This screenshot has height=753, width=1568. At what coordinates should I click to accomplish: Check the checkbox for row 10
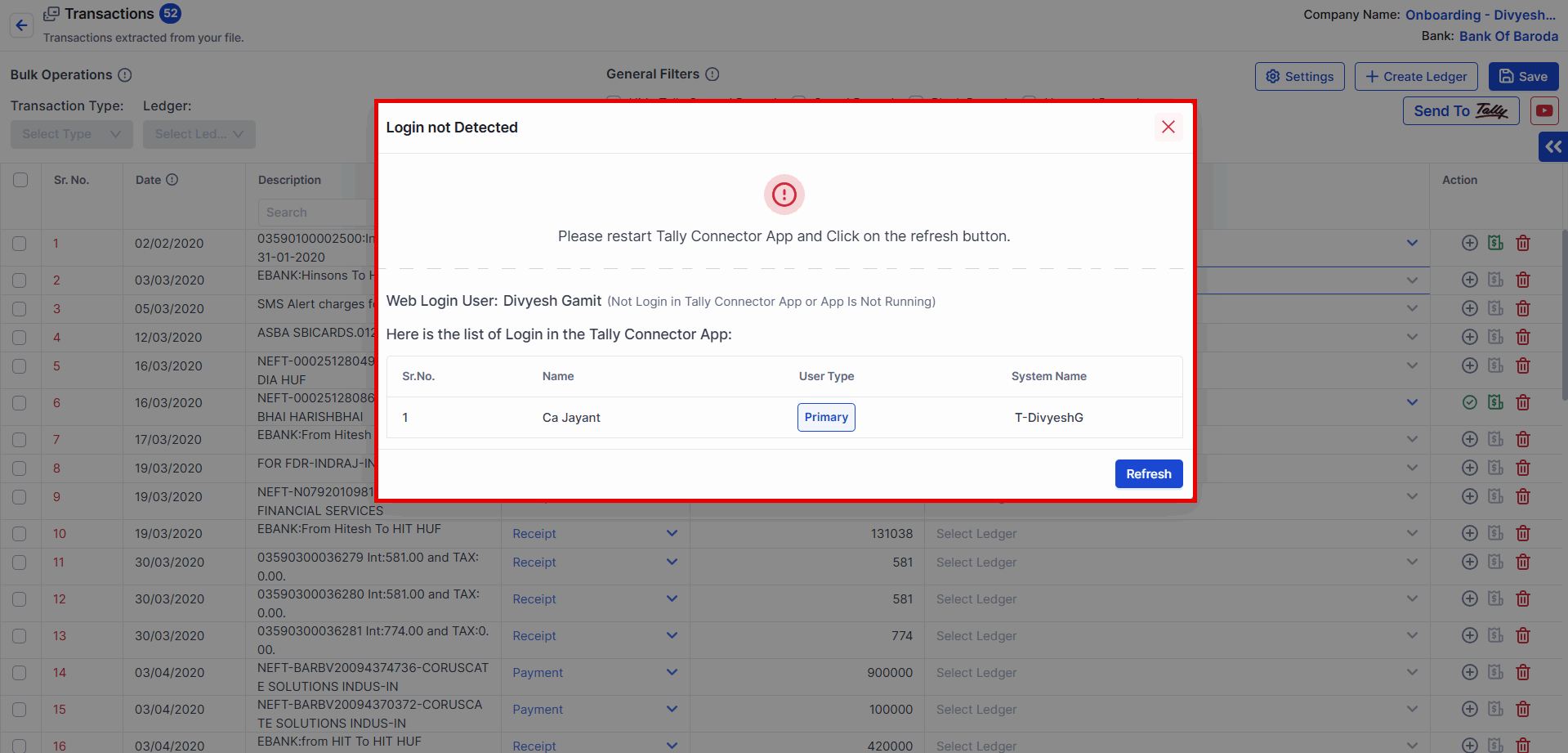[20, 534]
